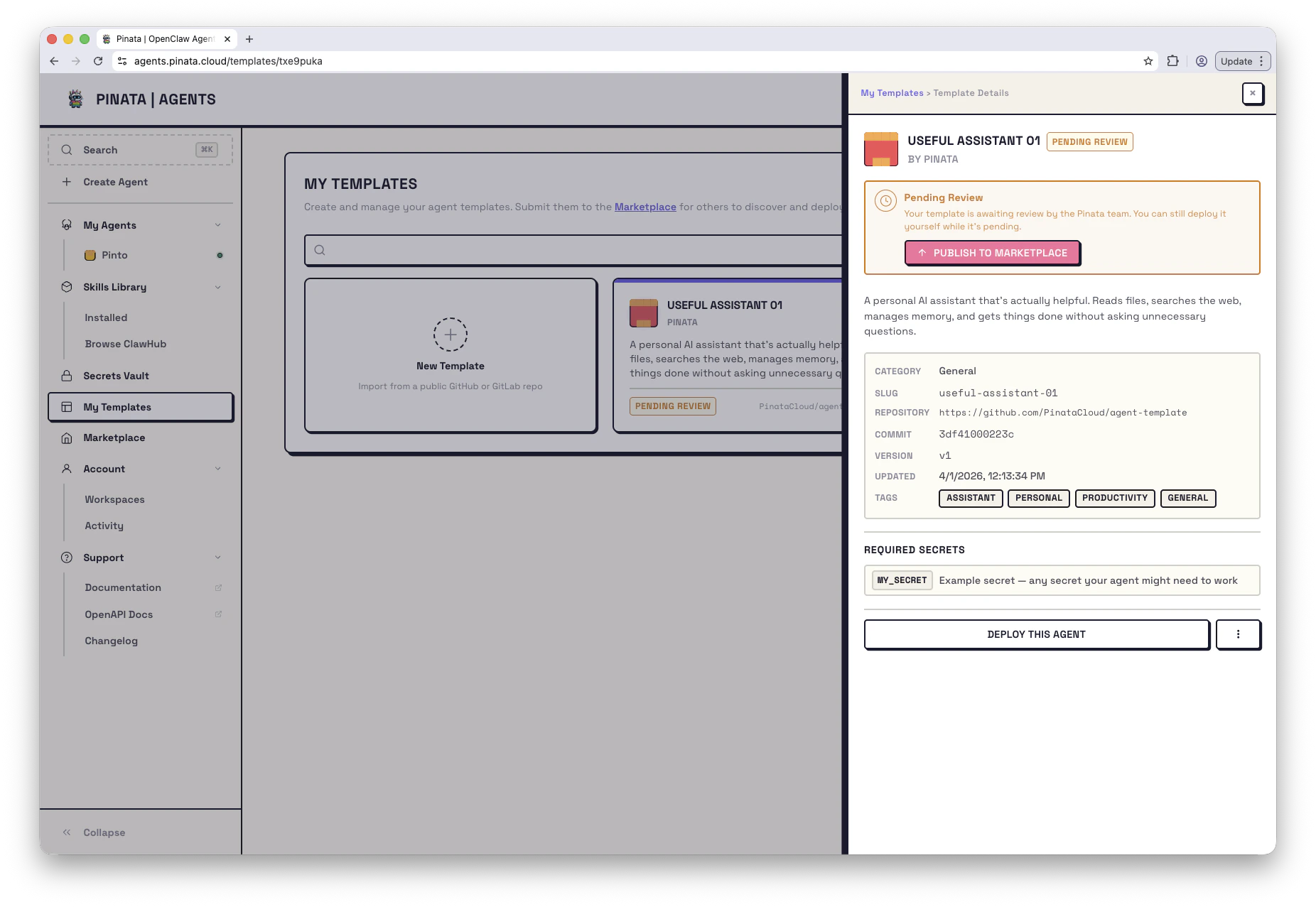
Task: Click the template avatar in details panel
Action: pos(881,149)
